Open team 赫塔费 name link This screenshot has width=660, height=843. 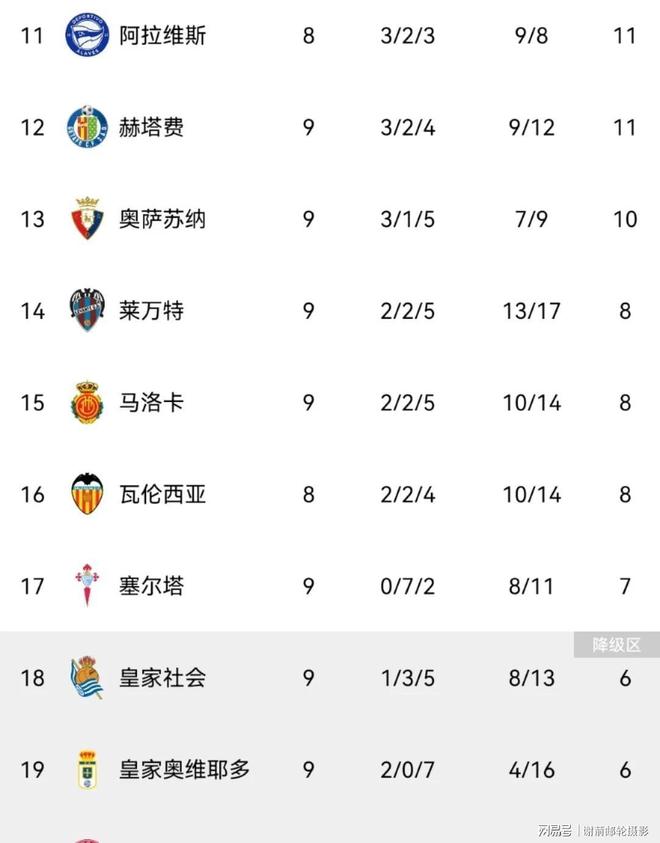tap(152, 127)
